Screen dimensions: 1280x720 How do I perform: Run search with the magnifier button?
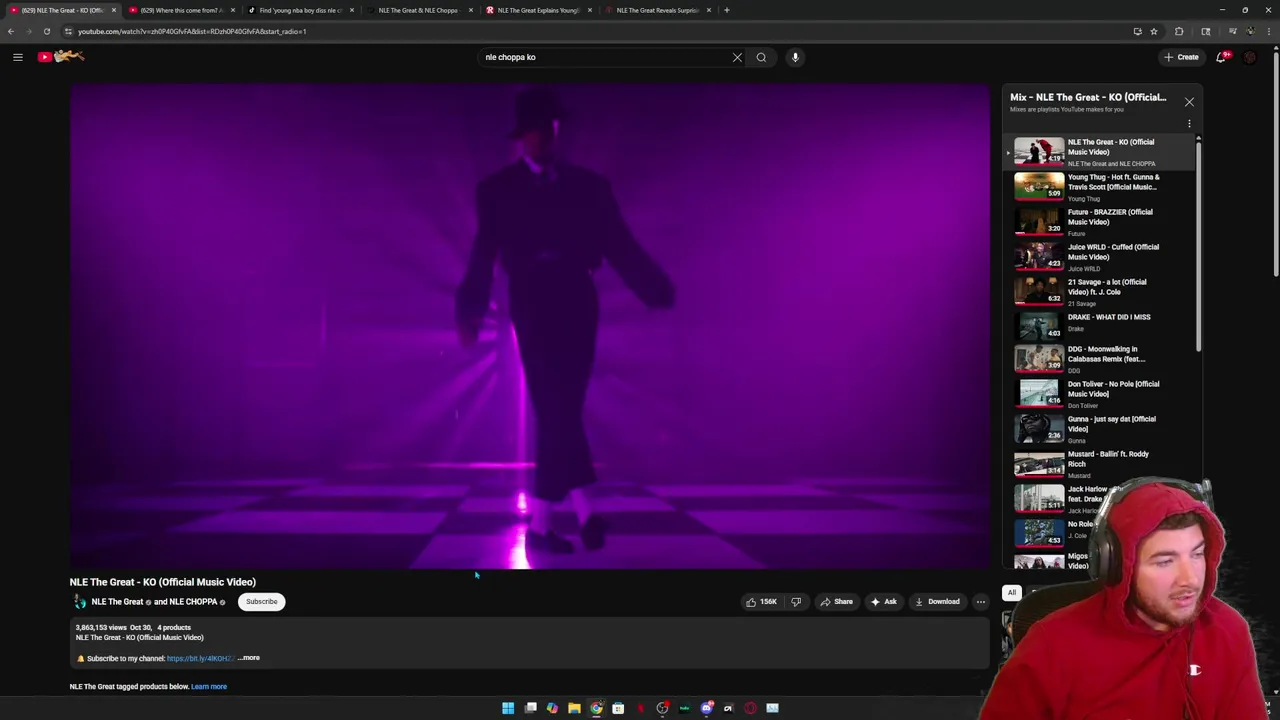[761, 57]
